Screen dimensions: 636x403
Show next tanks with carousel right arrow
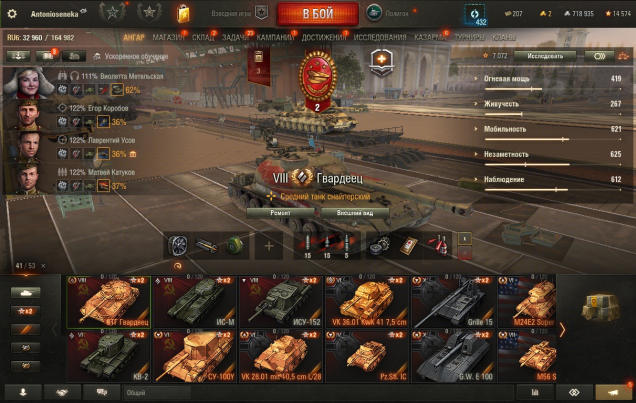(562, 330)
